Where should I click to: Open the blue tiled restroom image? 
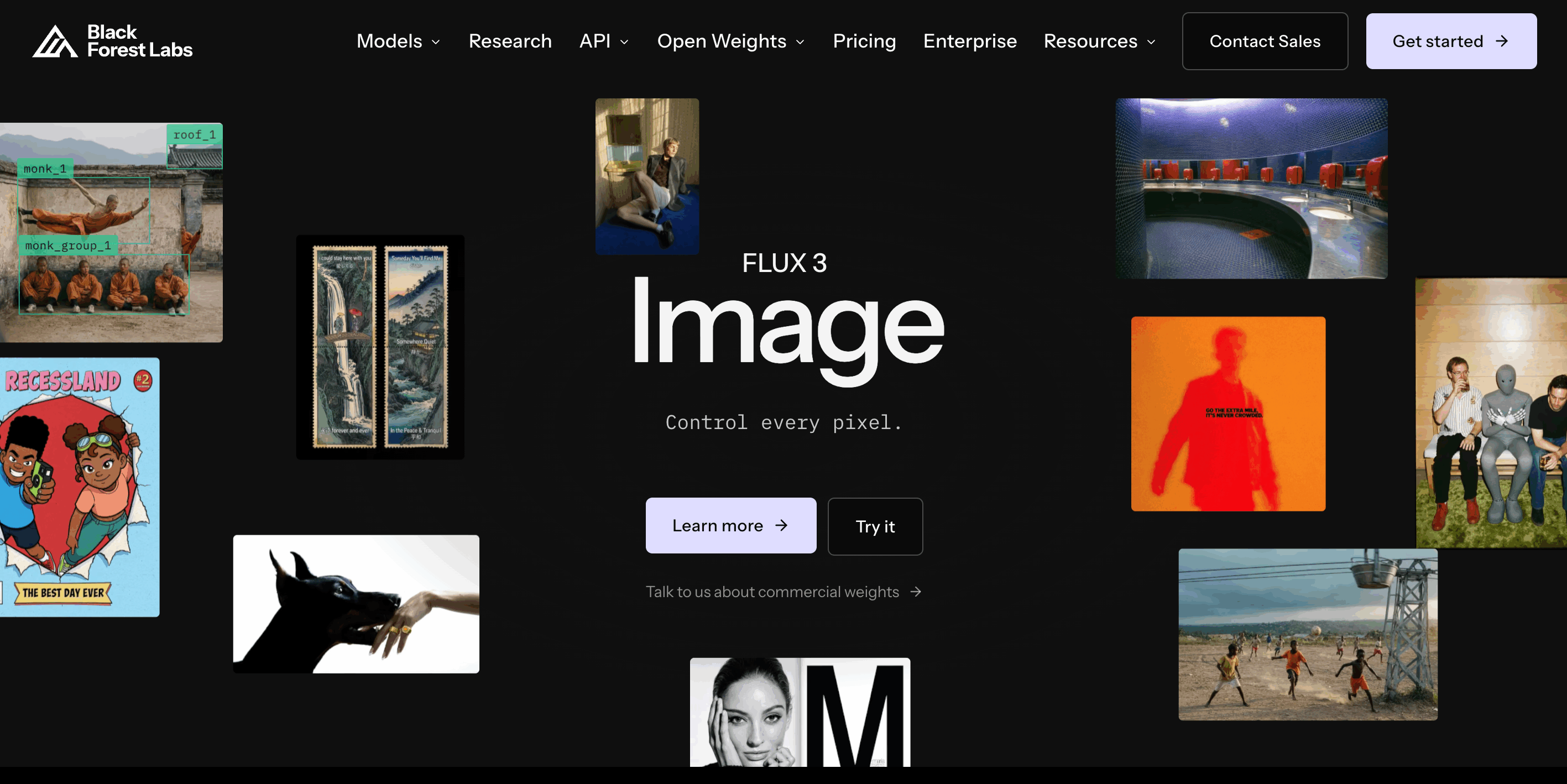point(1251,189)
